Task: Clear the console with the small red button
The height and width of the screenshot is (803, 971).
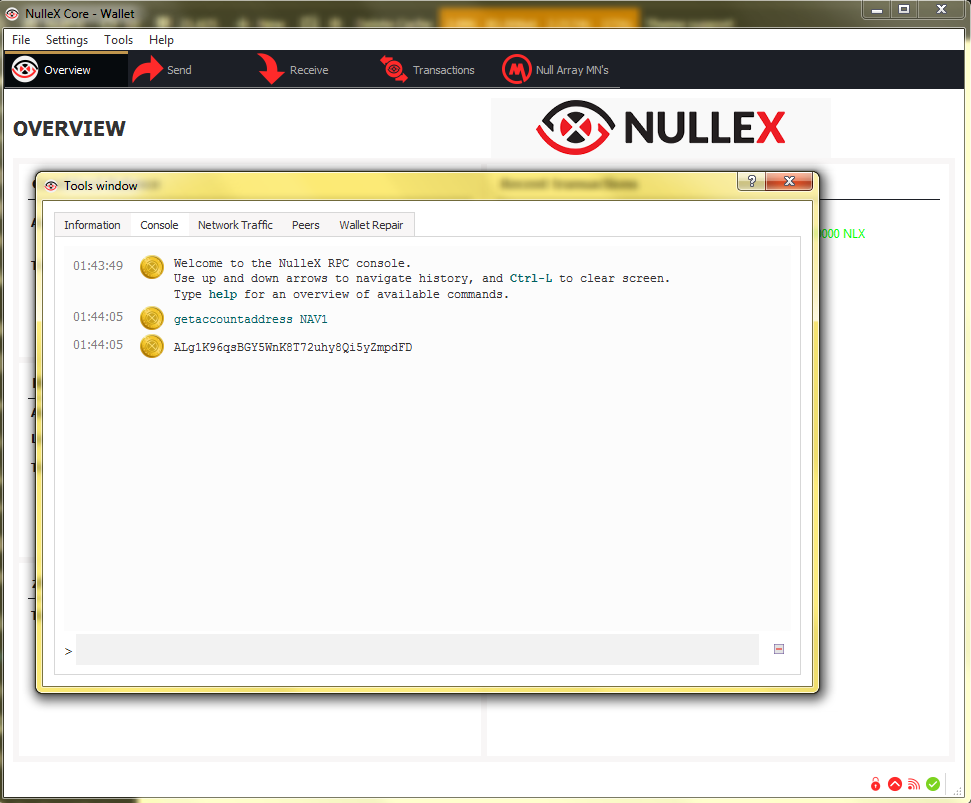Action: pos(779,649)
